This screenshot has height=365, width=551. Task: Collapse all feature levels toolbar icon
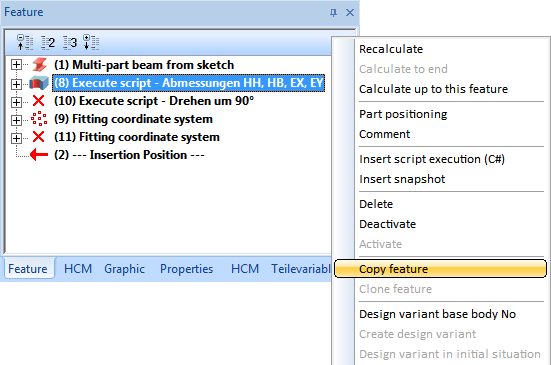coord(25,42)
